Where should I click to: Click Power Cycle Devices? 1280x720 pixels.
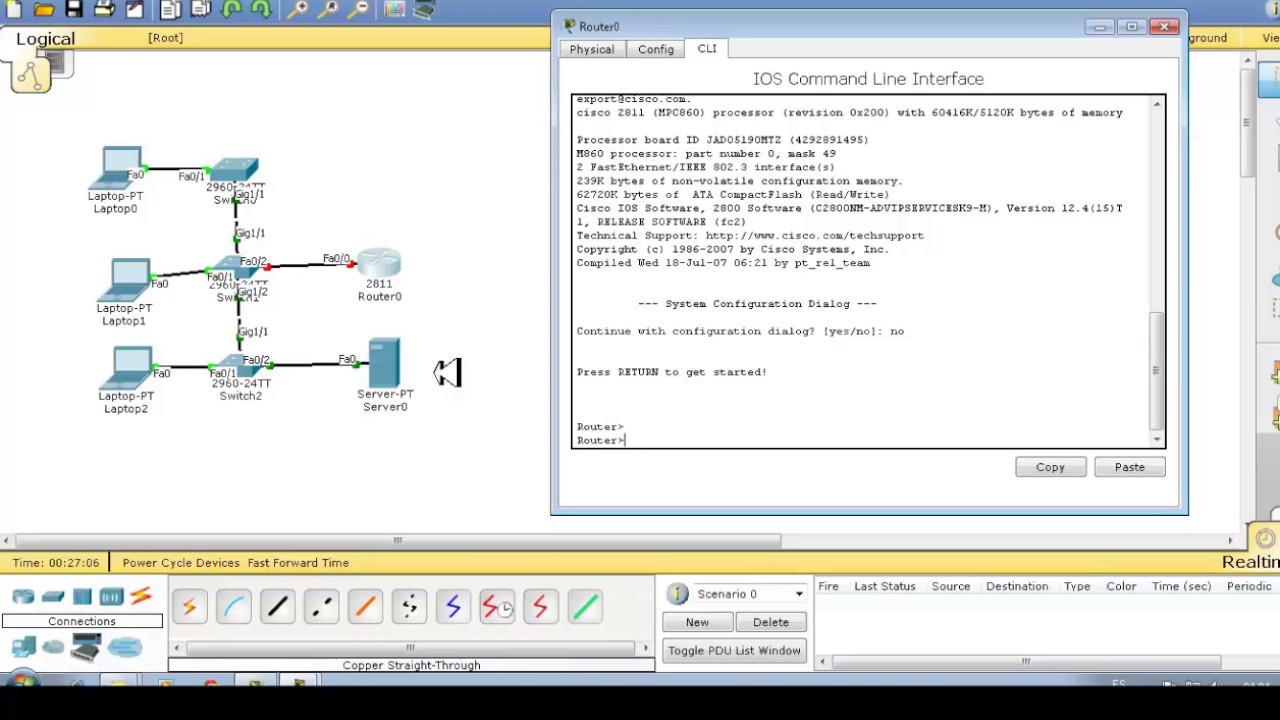point(181,563)
